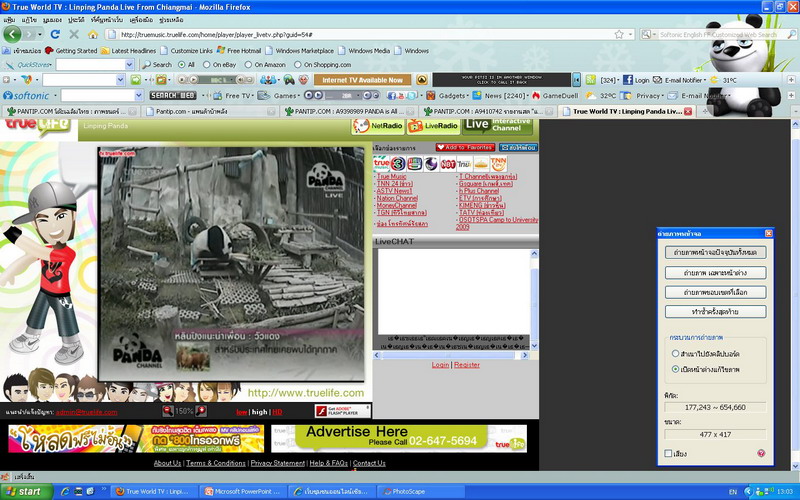This screenshot has width=800, height=500.
Task: Go to the browser home page icon
Action: click(x=93, y=34)
